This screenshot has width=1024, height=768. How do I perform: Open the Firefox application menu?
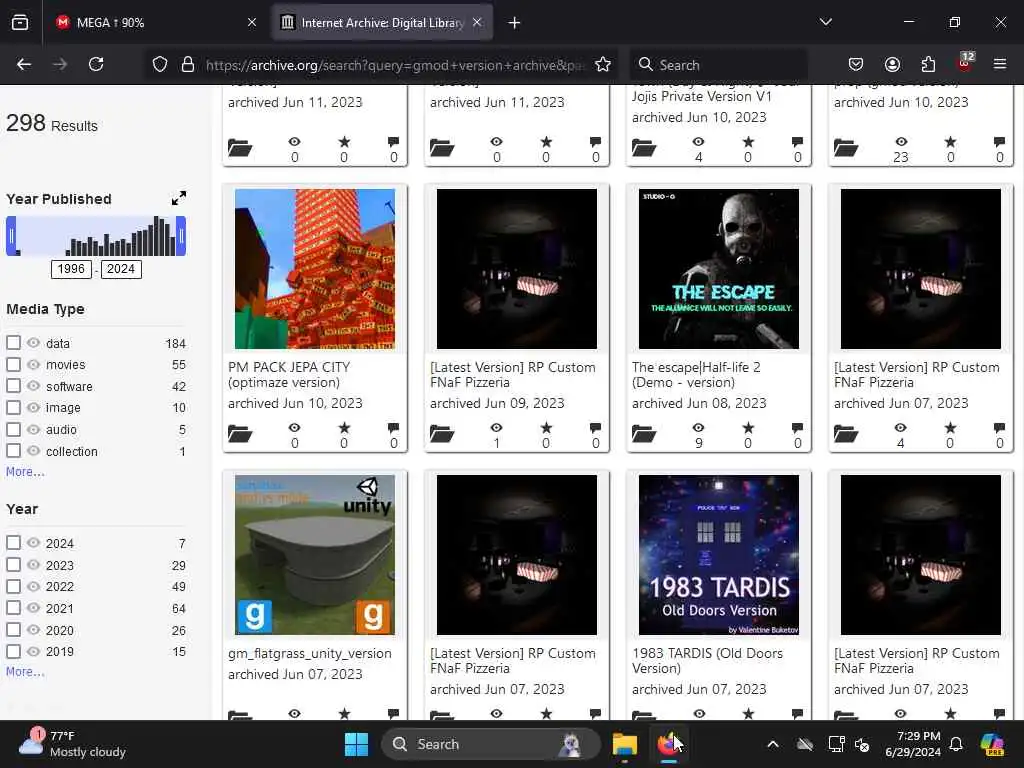pyautogui.click(x=1000, y=64)
